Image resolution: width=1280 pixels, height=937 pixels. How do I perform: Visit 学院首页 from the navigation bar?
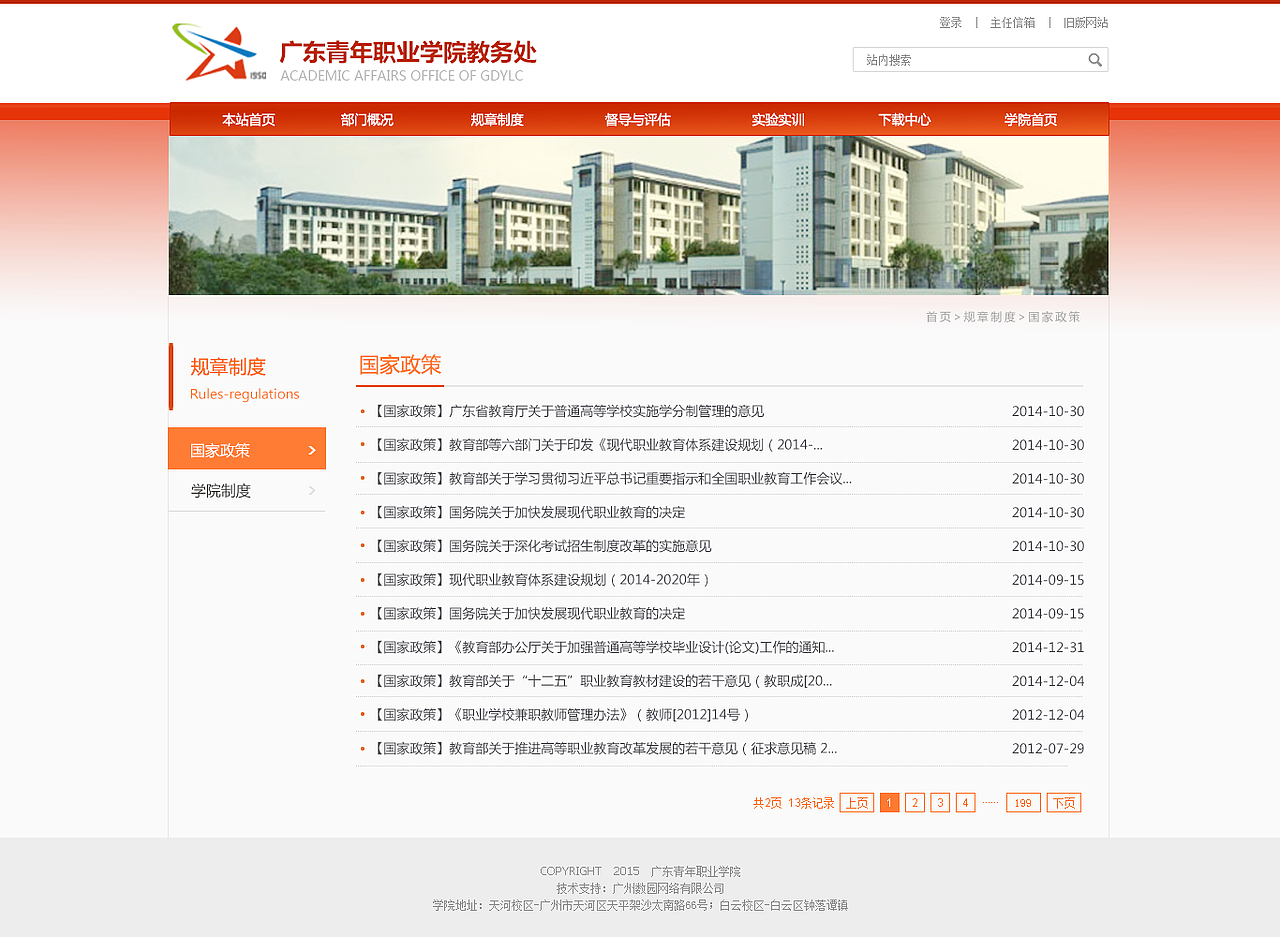[1033, 119]
